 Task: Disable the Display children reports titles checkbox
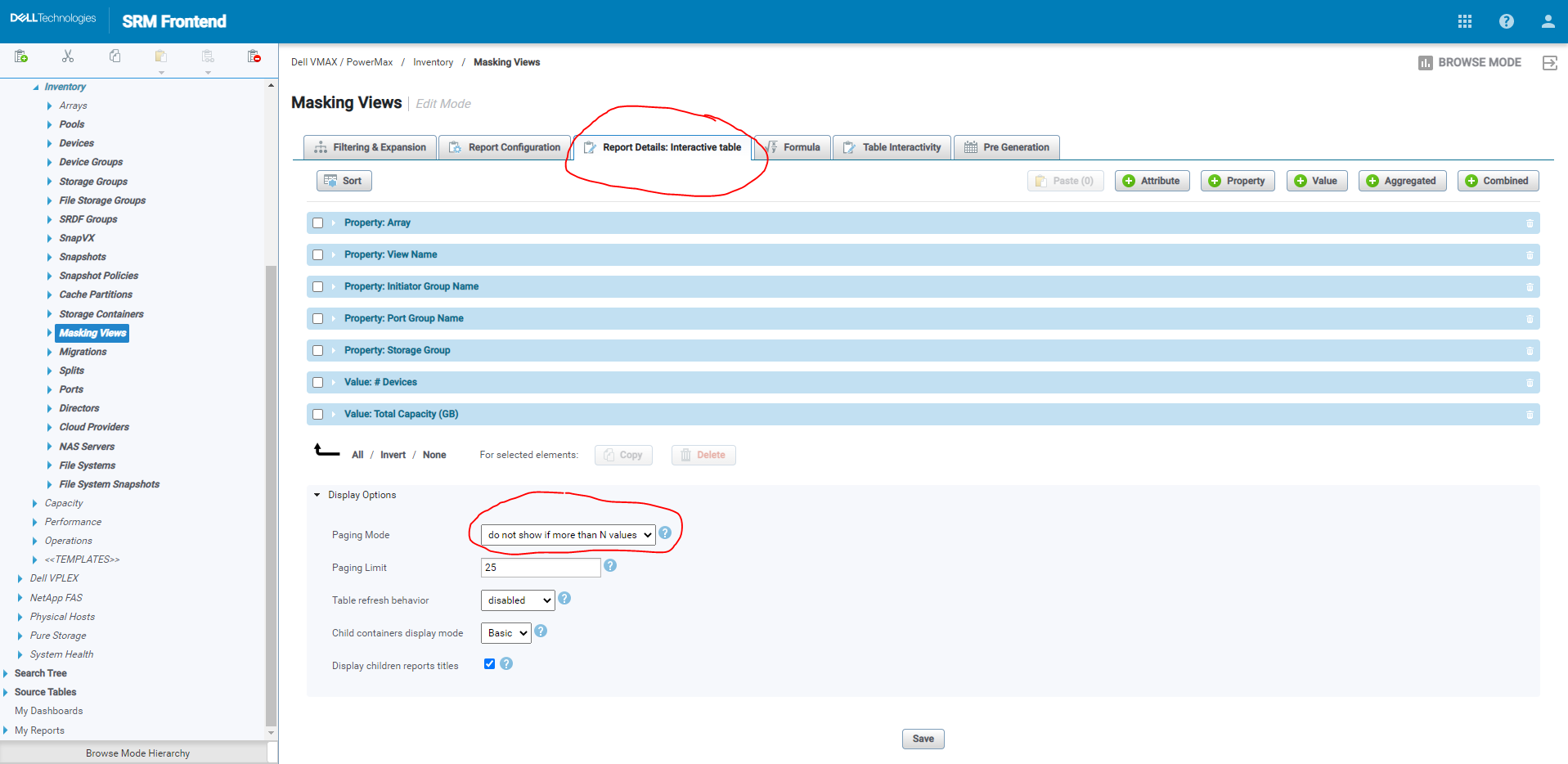point(489,663)
